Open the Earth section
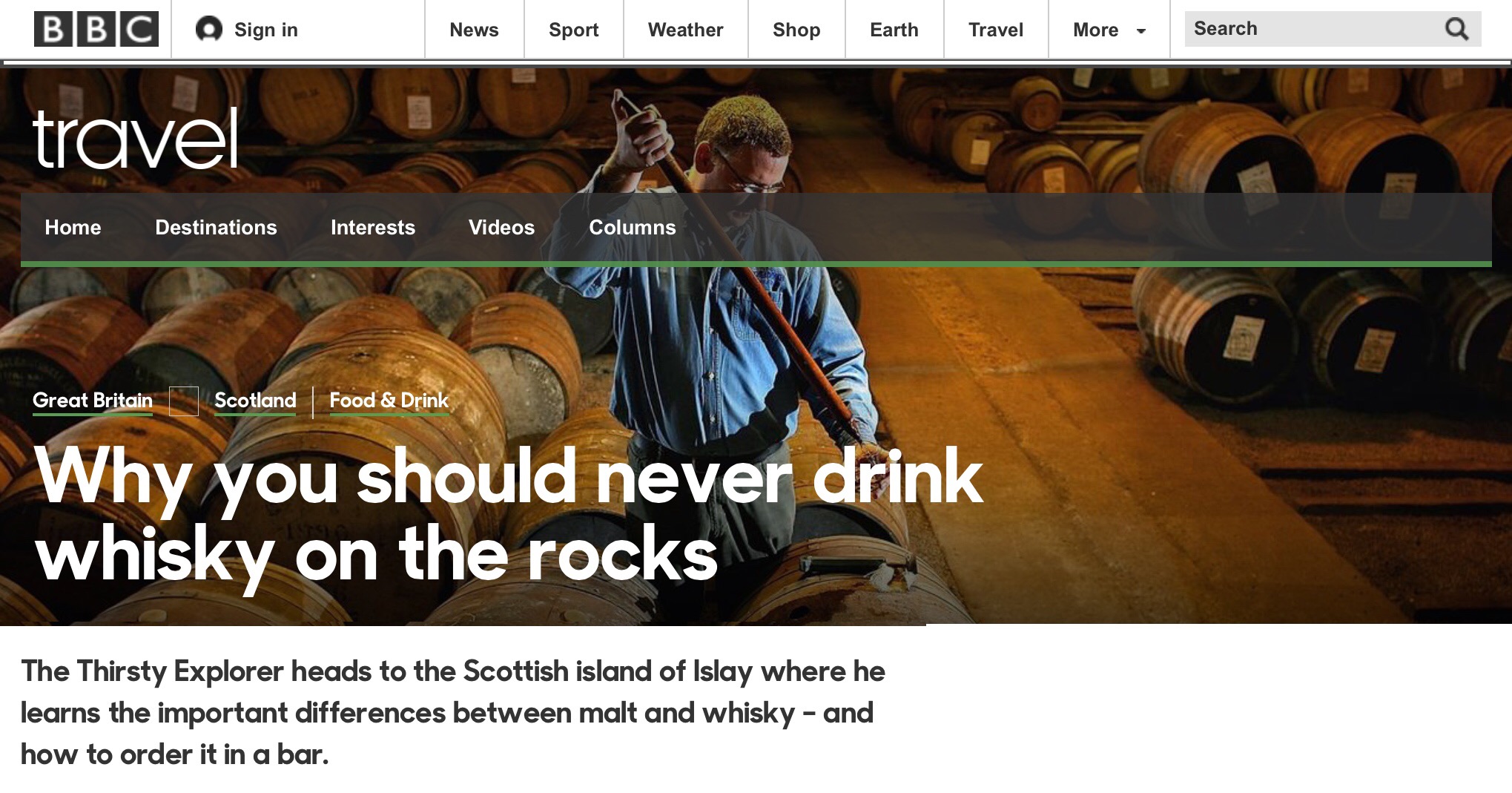The height and width of the screenshot is (793, 1512). pyautogui.click(x=894, y=30)
